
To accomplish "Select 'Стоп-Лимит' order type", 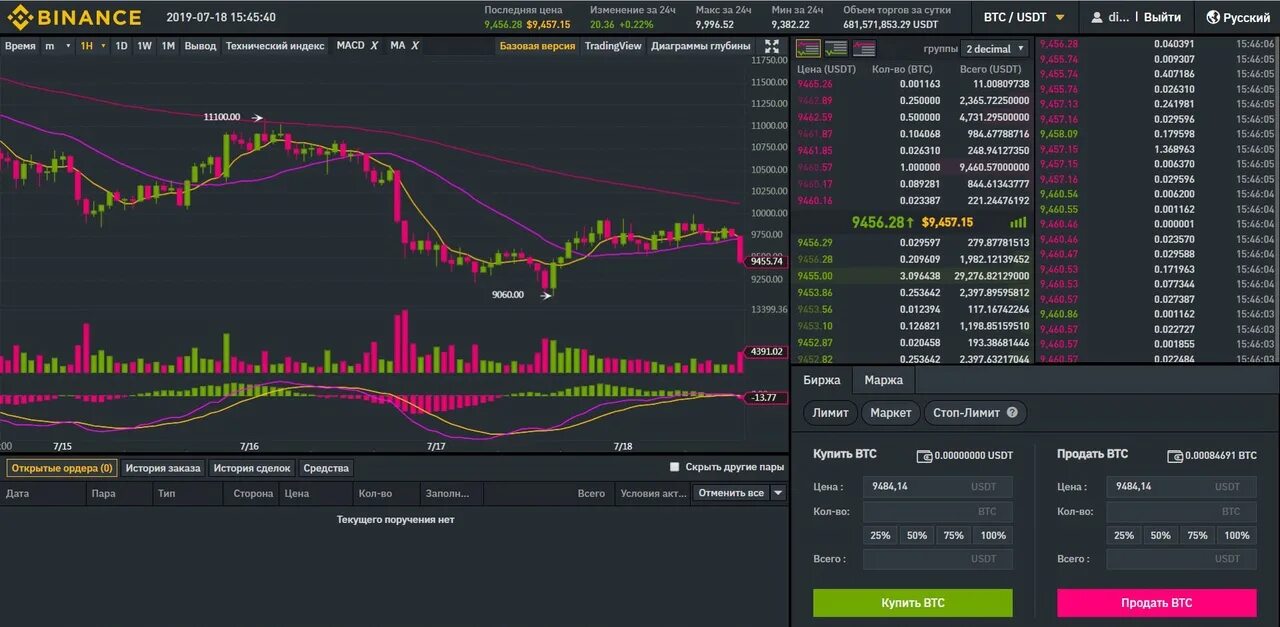I will point(975,412).
